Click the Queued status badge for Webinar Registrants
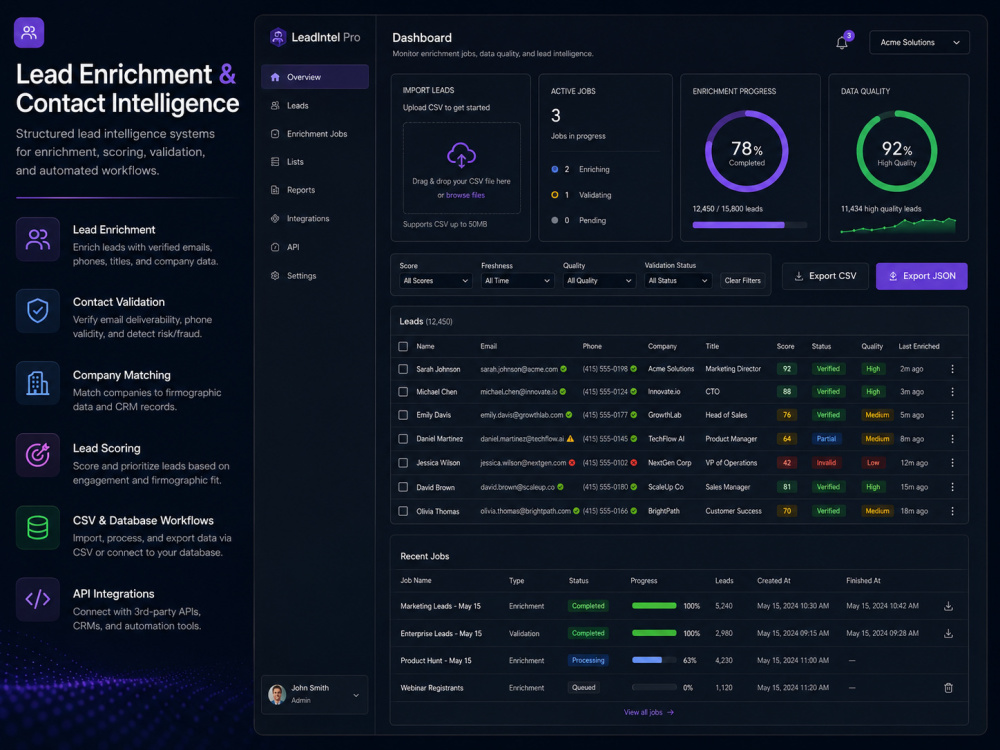The height and width of the screenshot is (750, 1000). (584, 688)
